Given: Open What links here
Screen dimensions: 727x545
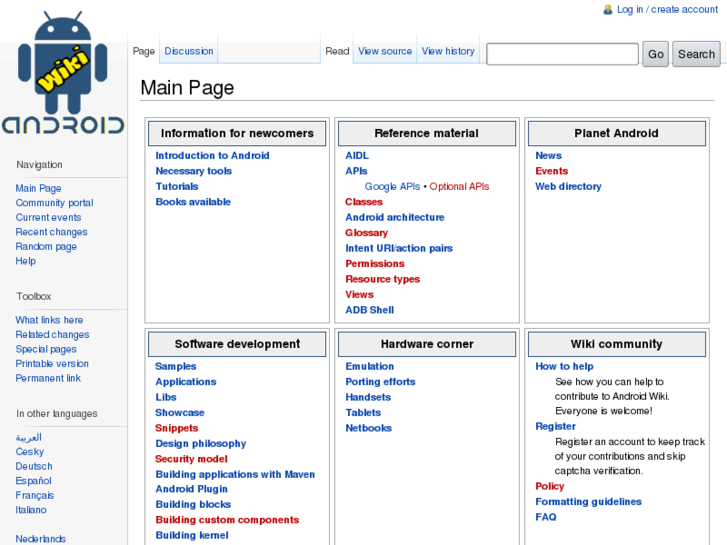Looking at the screenshot, I should pyautogui.click(x=49, y=320).
